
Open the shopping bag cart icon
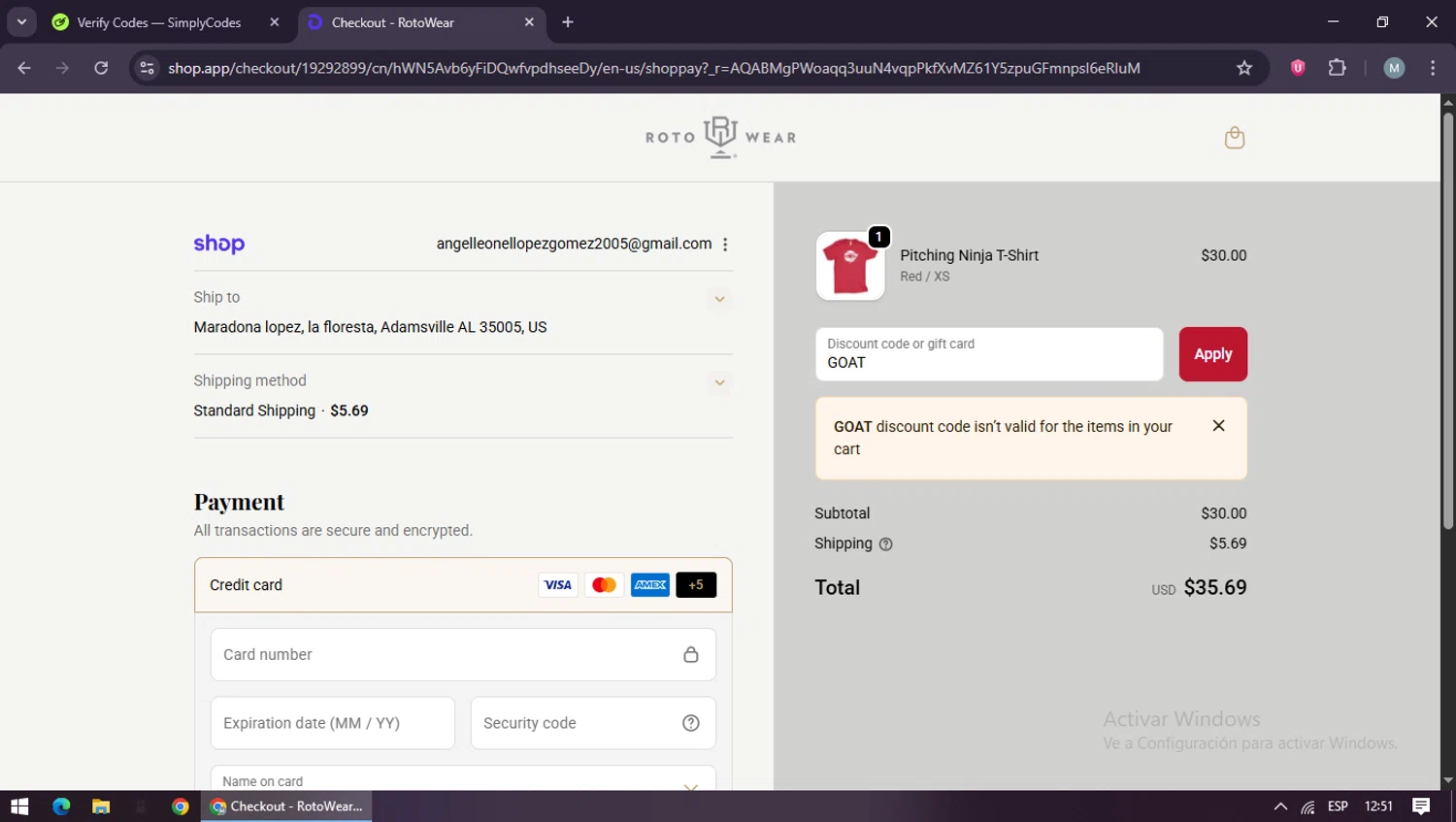tap(1234, 138)
